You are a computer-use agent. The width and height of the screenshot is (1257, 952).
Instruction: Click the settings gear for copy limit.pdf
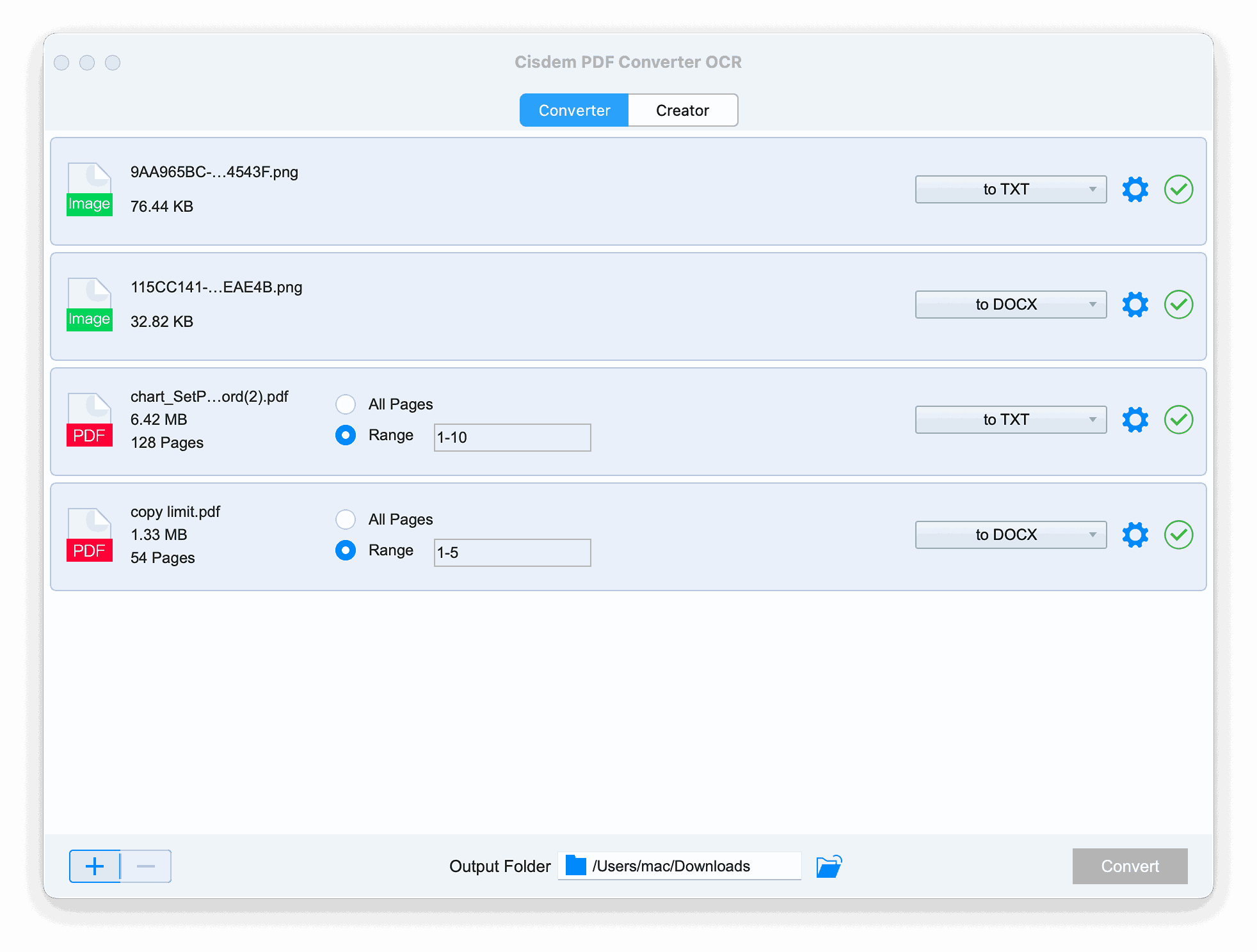[x=1135, y=534]
